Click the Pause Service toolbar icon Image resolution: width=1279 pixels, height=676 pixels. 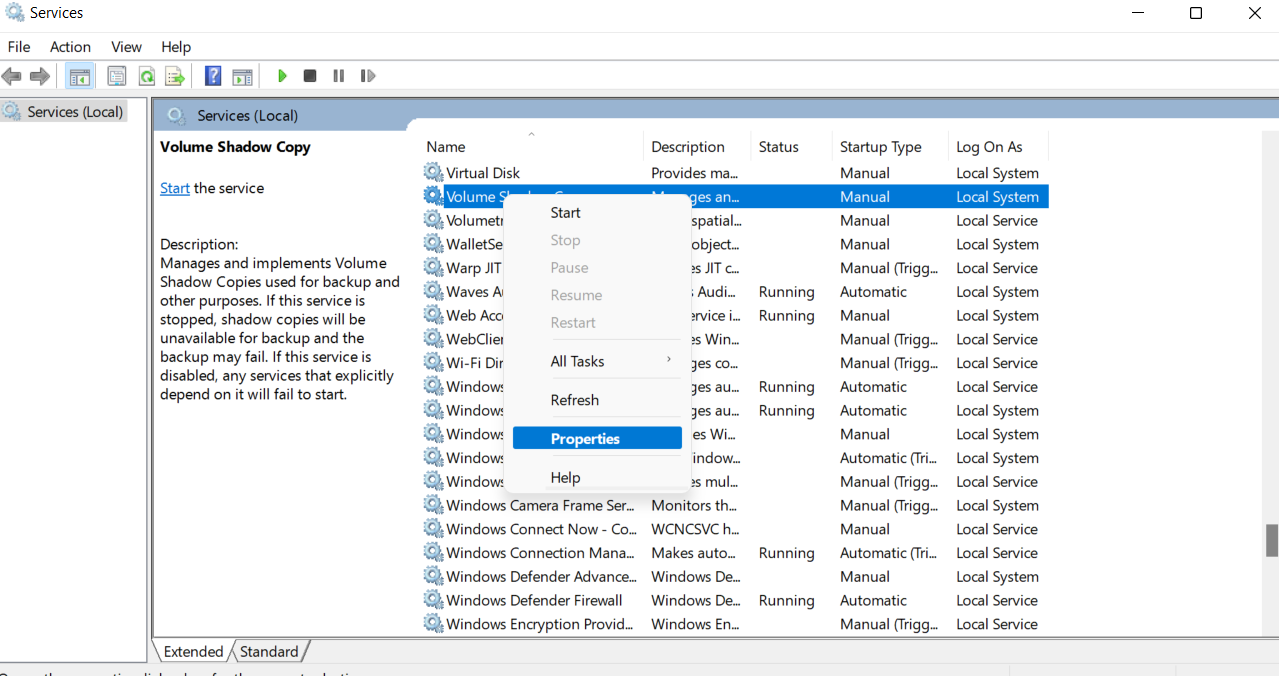[339, 76]
